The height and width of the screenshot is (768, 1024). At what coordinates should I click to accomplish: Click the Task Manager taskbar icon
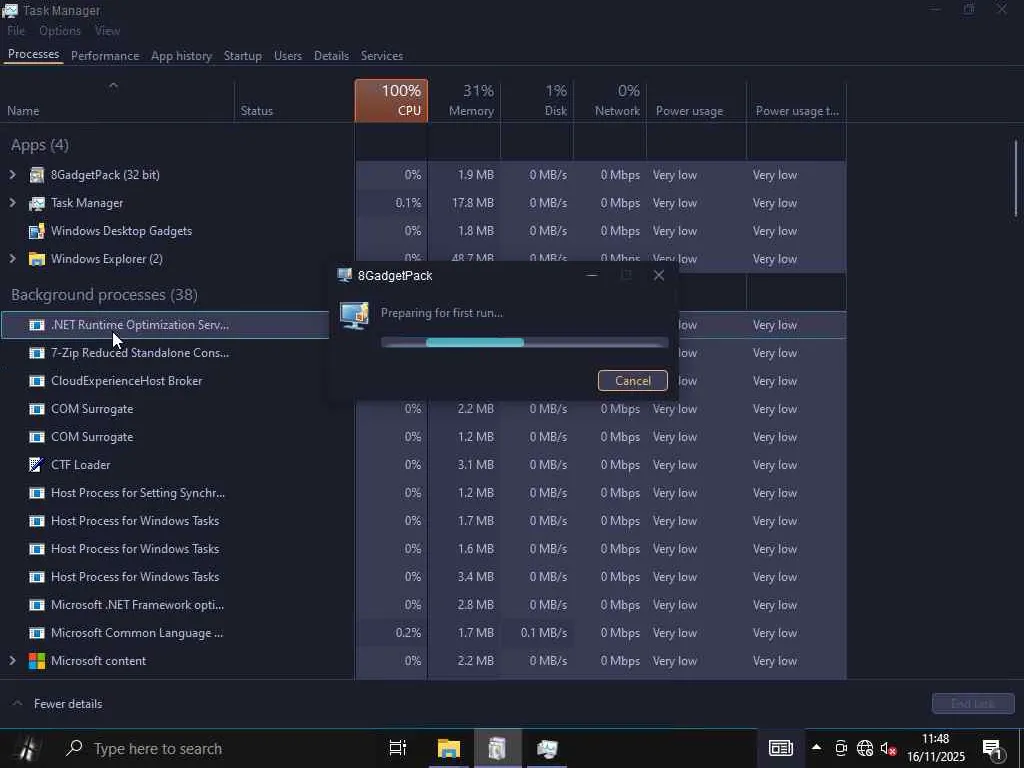[547, 748]
